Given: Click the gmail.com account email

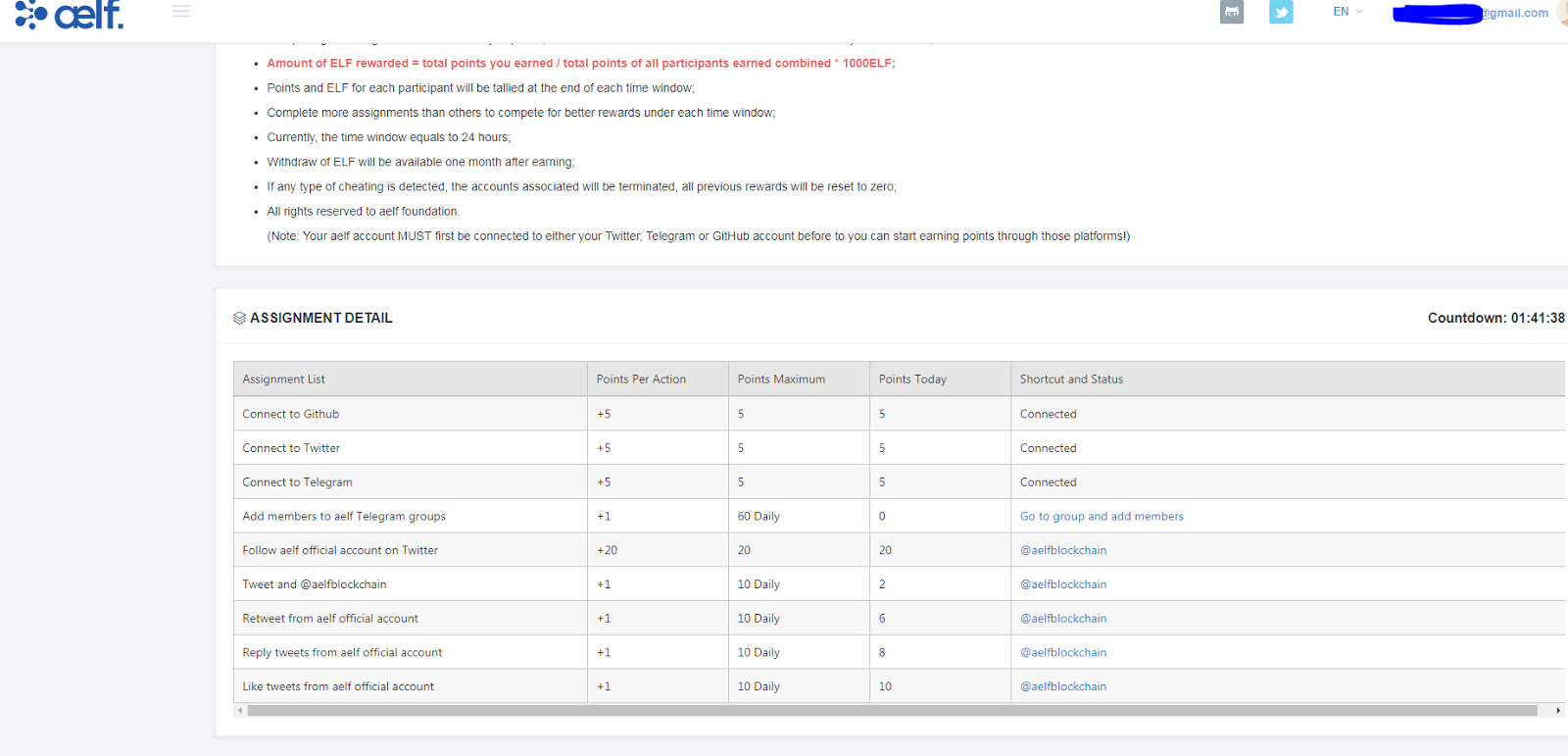Looking at the screenshot, I should click(1471, 13).
